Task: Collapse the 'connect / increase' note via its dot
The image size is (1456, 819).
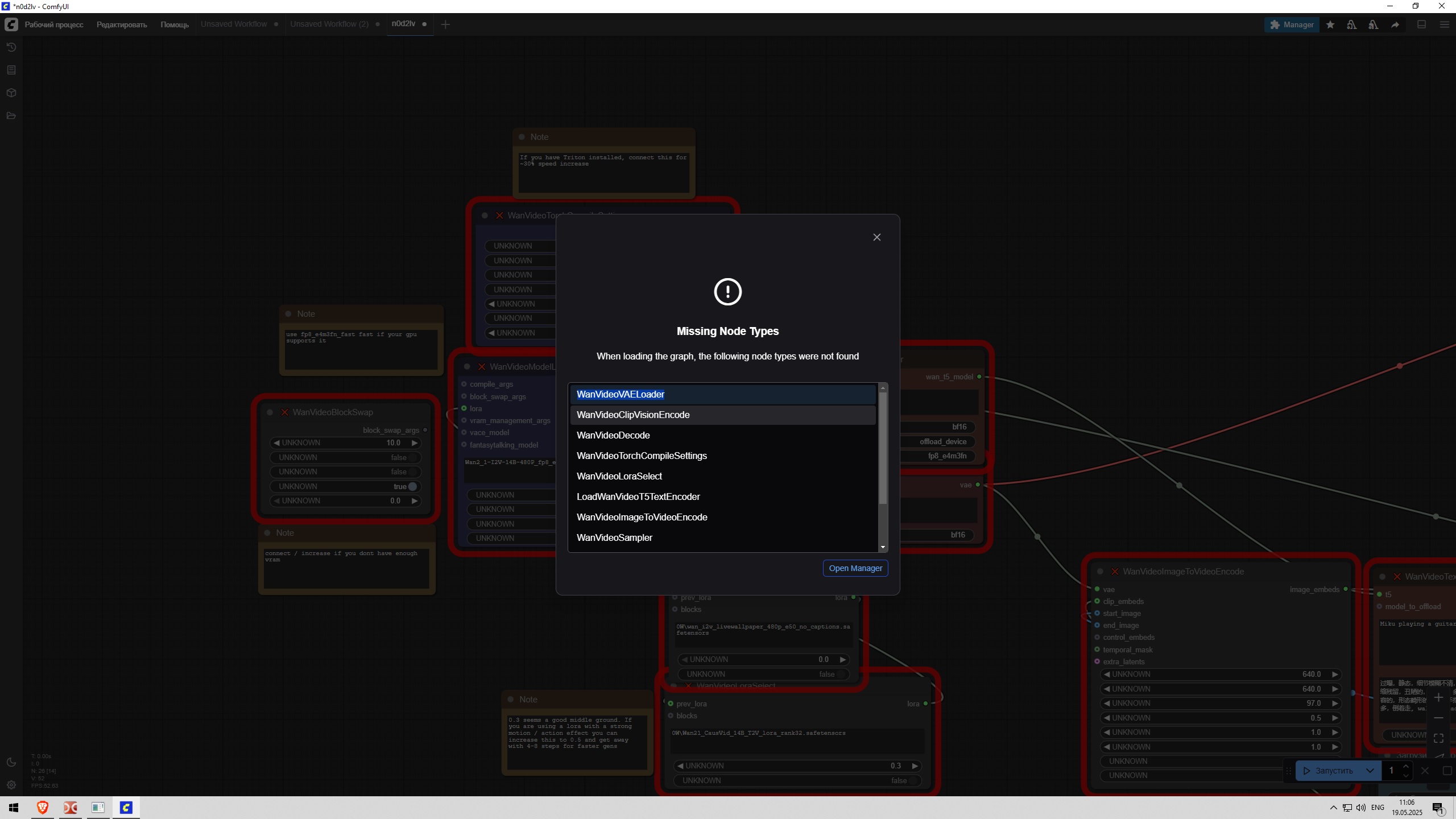Action: click(267, 533)
